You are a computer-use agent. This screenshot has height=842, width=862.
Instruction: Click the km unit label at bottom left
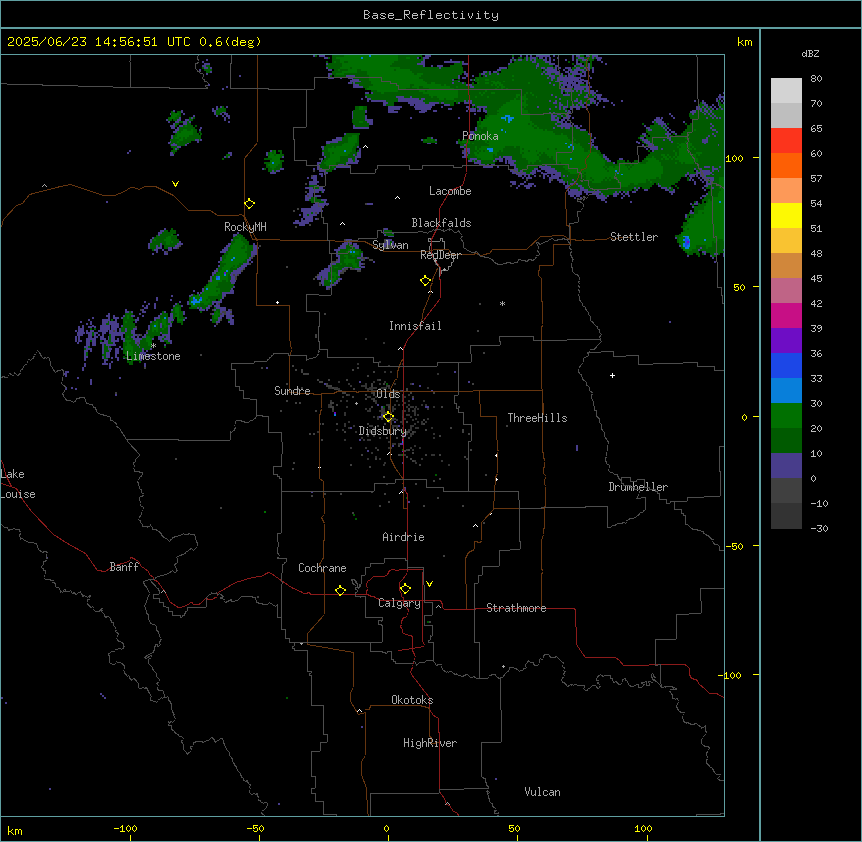pyautogui.click(x=15, y=830)
